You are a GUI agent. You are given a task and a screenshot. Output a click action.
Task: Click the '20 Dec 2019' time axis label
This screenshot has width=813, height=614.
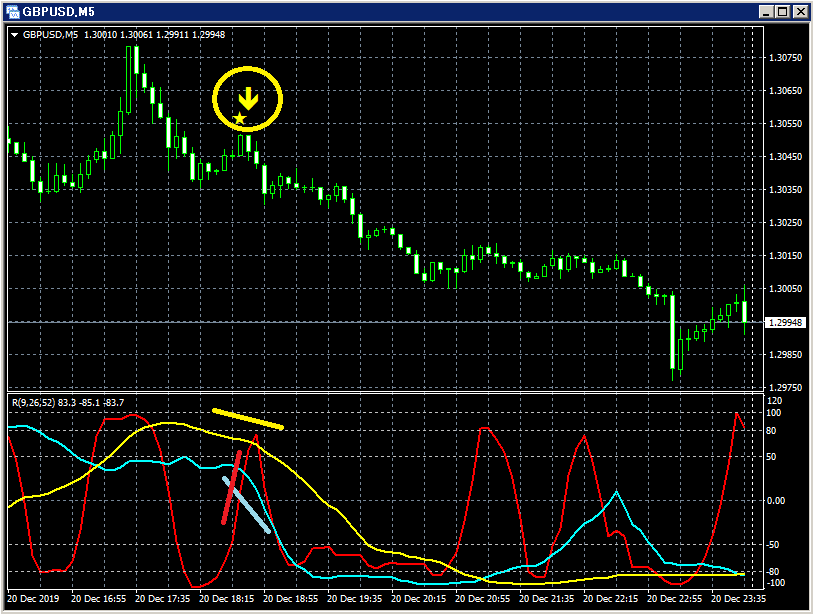pos(33,599)
